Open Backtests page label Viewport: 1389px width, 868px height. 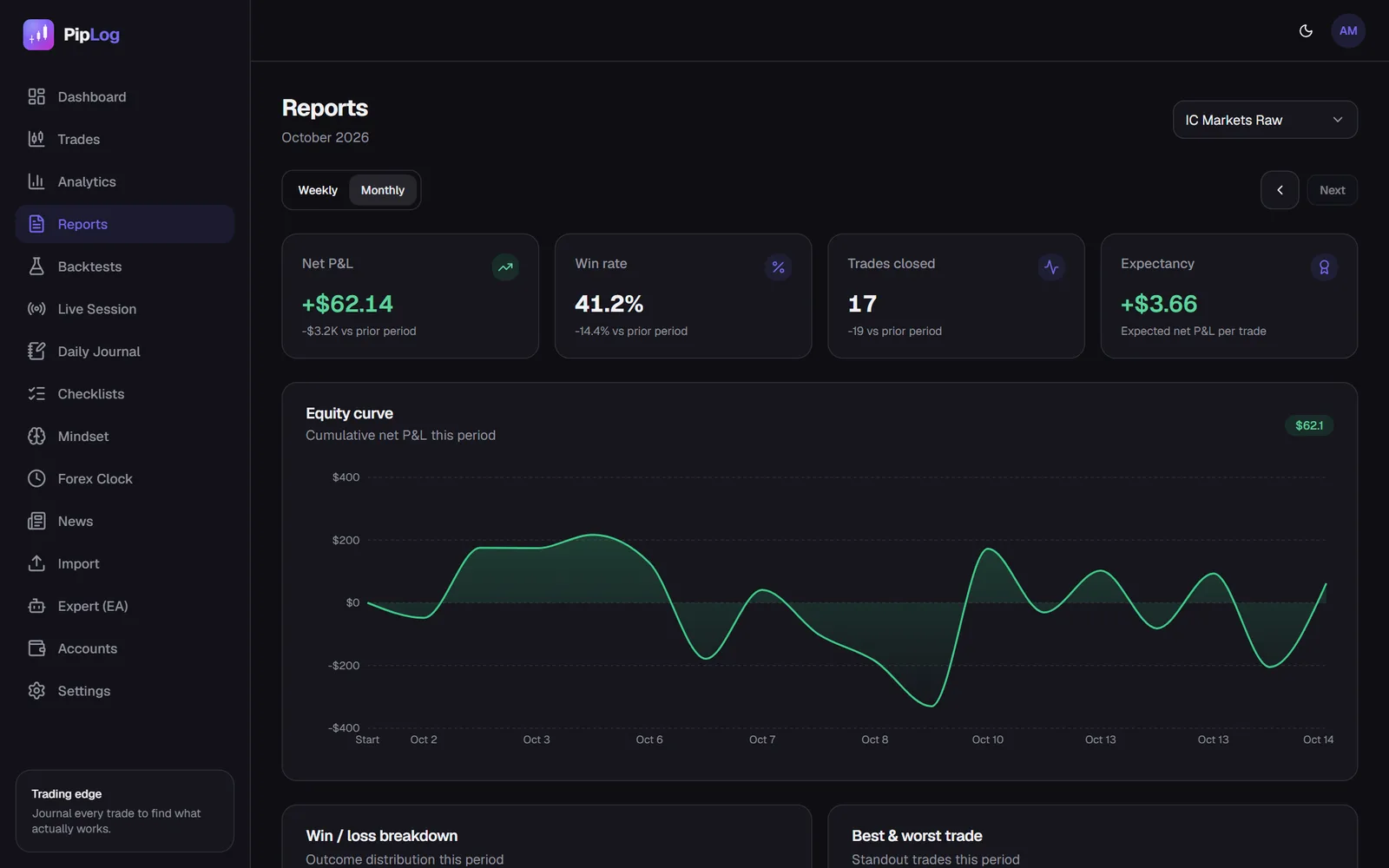point(90,266)
